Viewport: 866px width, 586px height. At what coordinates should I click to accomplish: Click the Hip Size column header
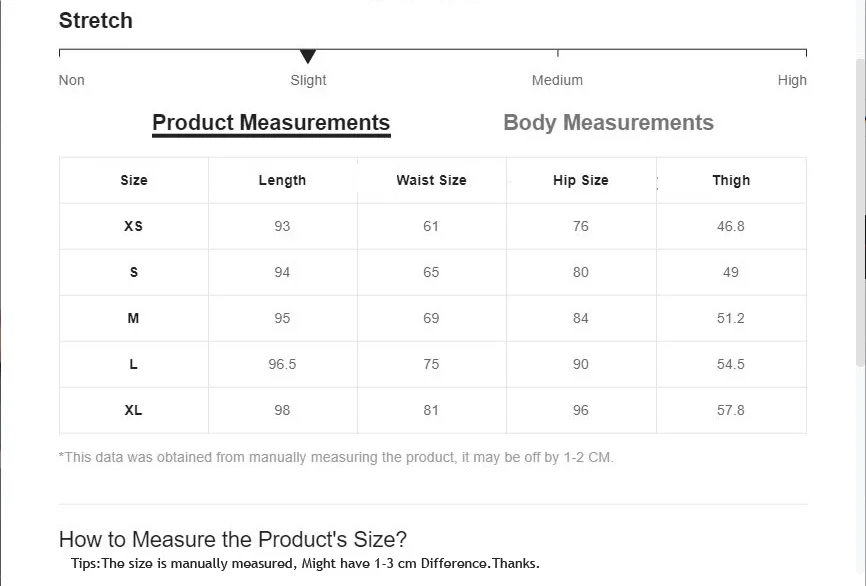[581, 180]
